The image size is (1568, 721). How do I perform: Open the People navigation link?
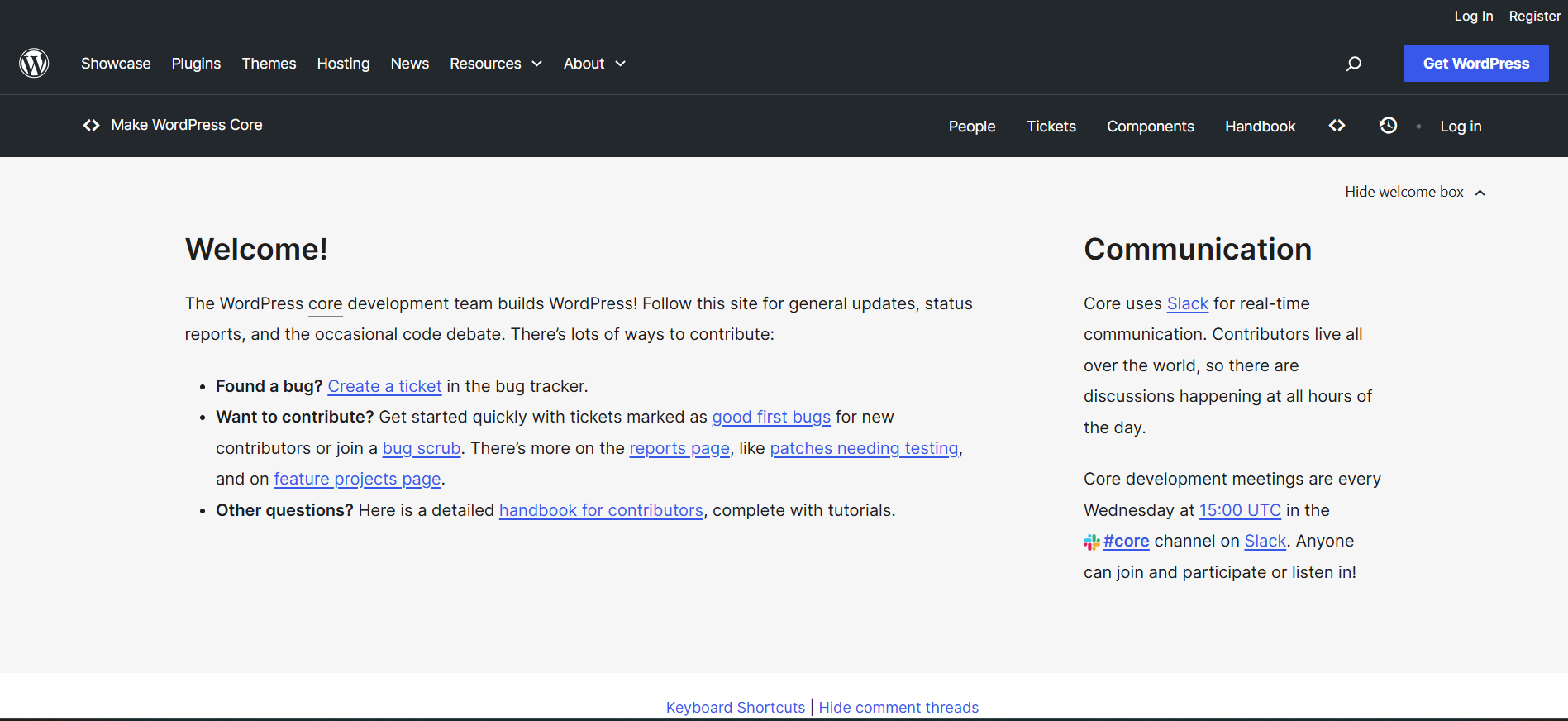click(x=972, y=127)
